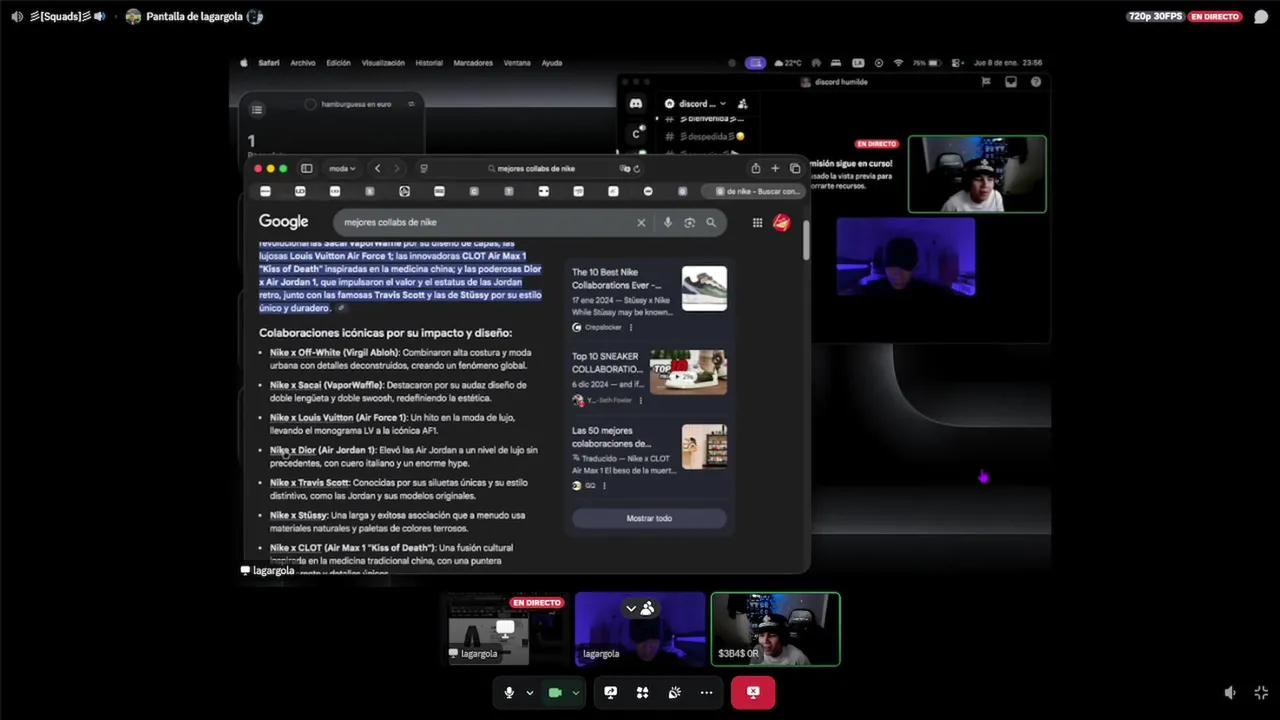Click the Squads voice channel speaker icon
The height and width of the screenshot is (720, 1280).
(x=17, y=17)
